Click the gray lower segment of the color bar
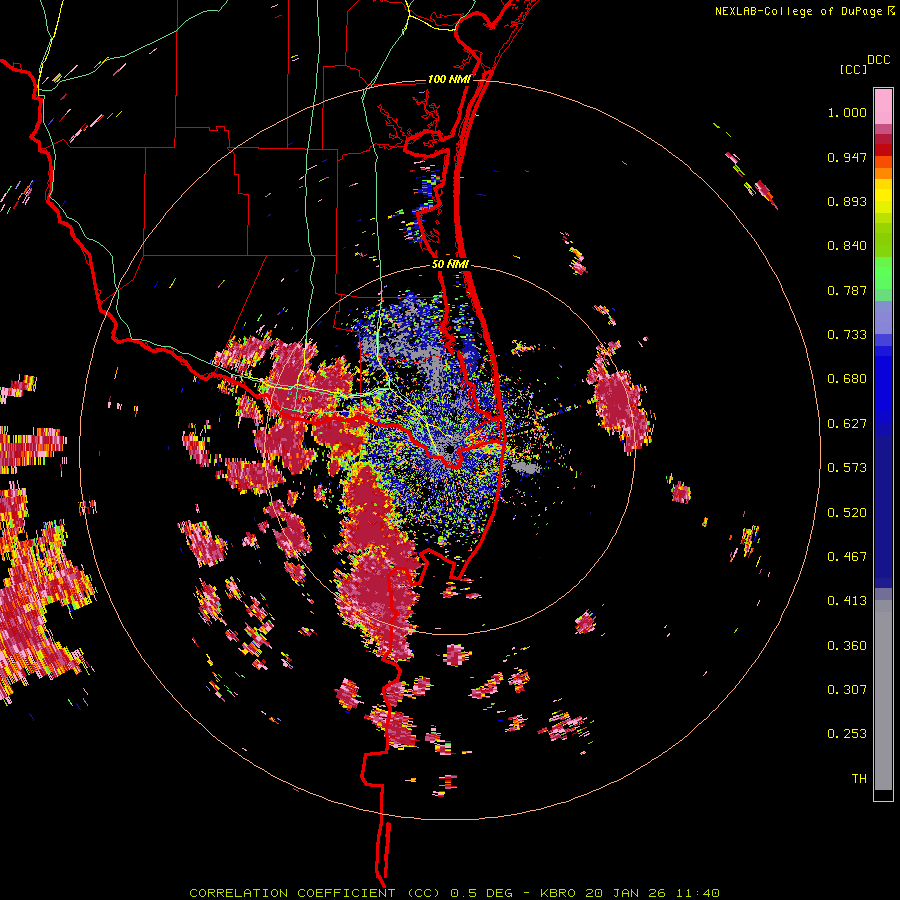Image resolution: width=900 pixels, height=900 pixels. [x=883, y=695]
